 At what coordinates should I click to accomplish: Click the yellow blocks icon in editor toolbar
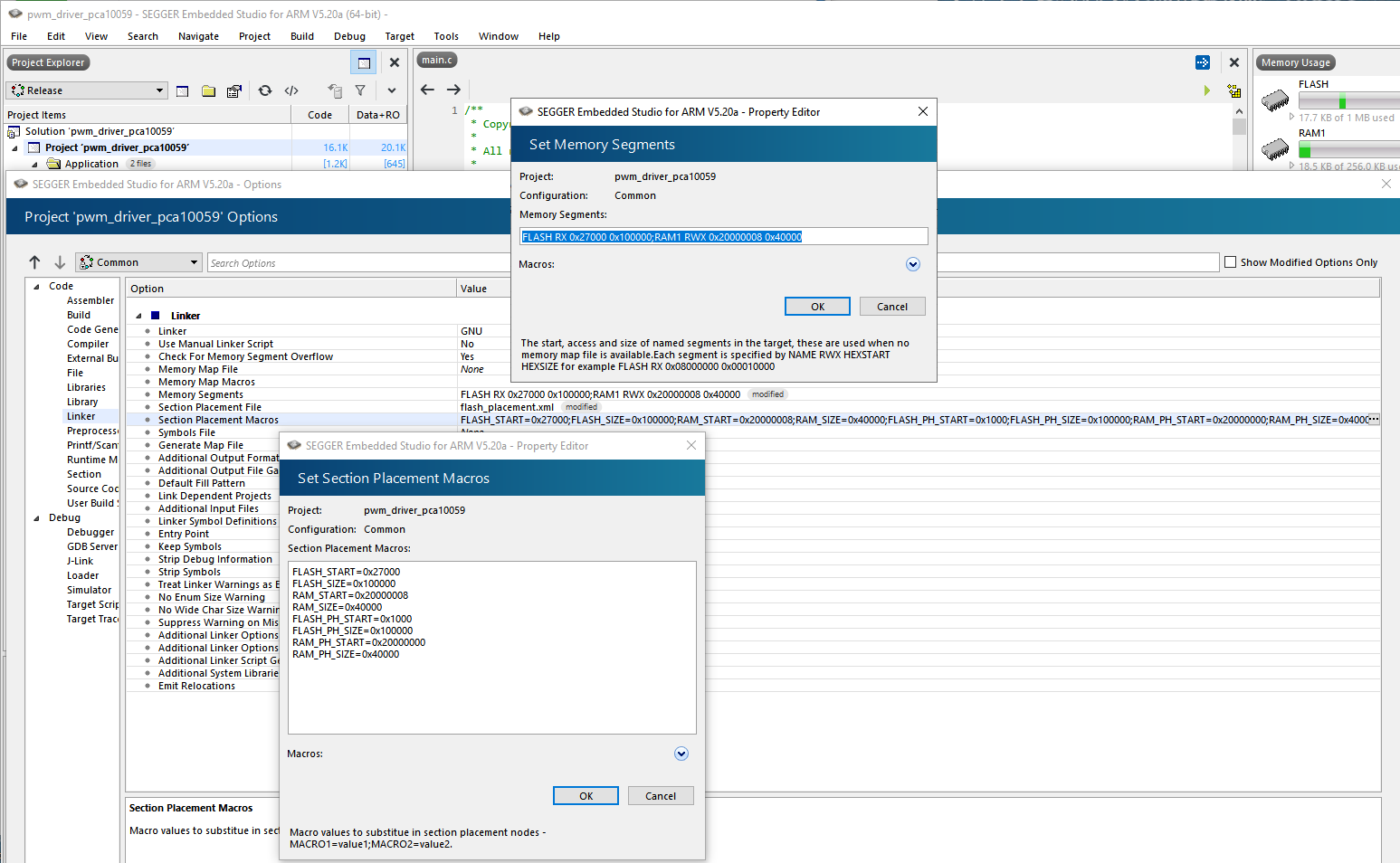point(1233,90)
